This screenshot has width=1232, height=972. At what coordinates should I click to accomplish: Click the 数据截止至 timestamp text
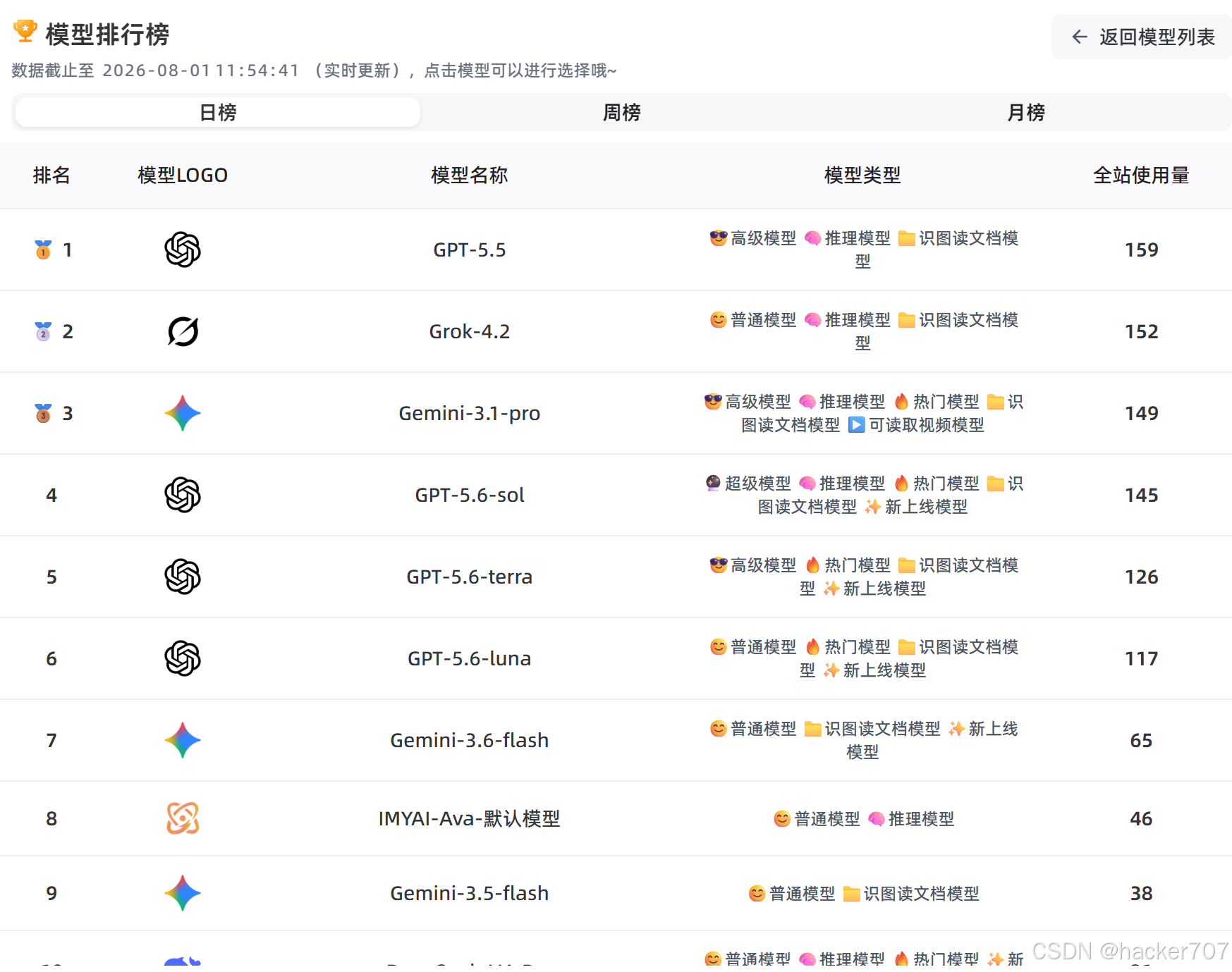point(314,70)
